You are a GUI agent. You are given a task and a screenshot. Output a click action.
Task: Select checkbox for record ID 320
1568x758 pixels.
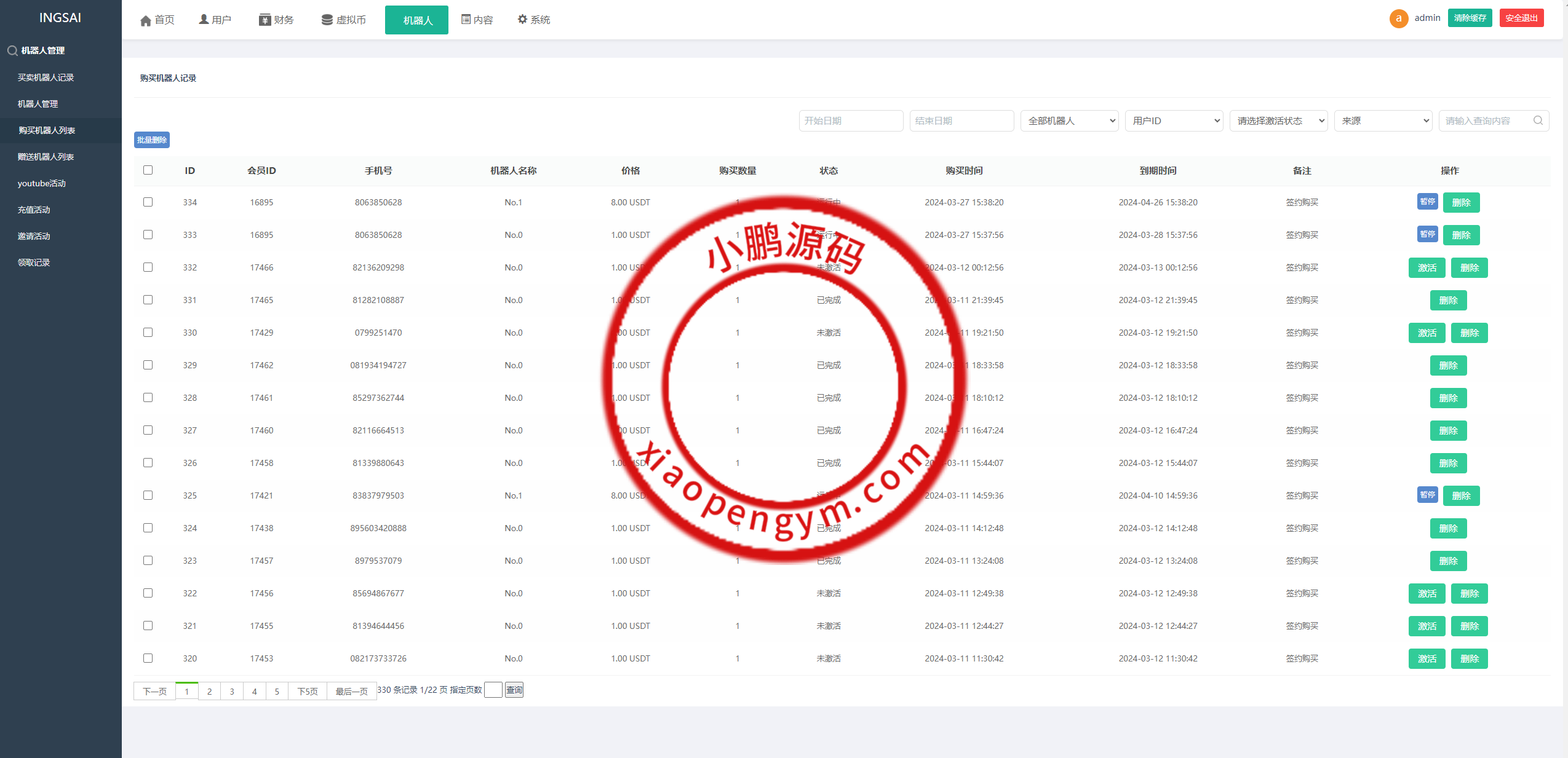pos(148,658)
